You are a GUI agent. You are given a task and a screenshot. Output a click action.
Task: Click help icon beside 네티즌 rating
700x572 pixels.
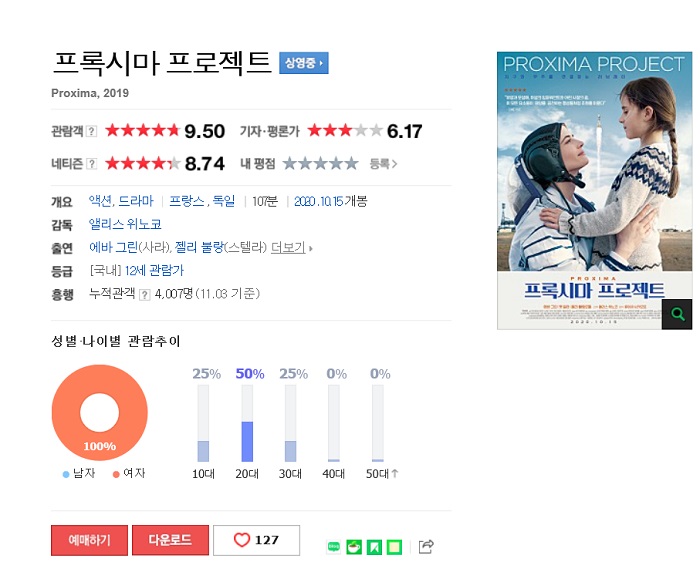(x=92, y=164)
